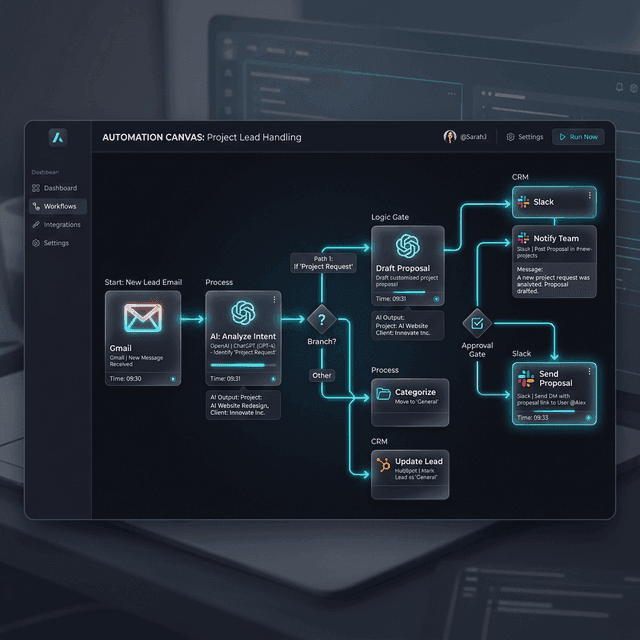The width and height of the screenshot is (640, 640).
Task: Open the Slack node options menu
Action: (x=589, y=196)
